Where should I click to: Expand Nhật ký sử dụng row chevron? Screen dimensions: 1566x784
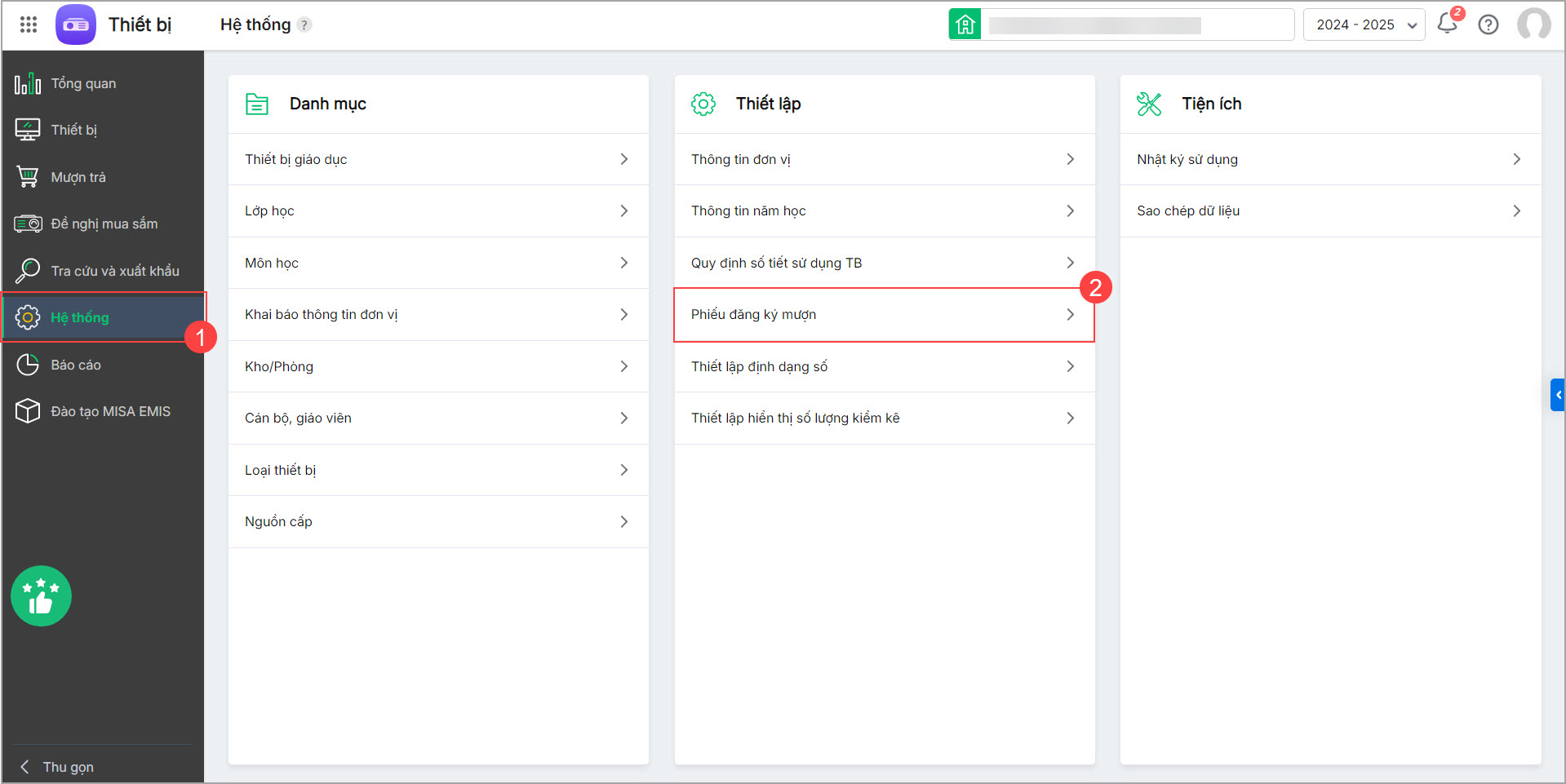click(x=1517, y=159)
